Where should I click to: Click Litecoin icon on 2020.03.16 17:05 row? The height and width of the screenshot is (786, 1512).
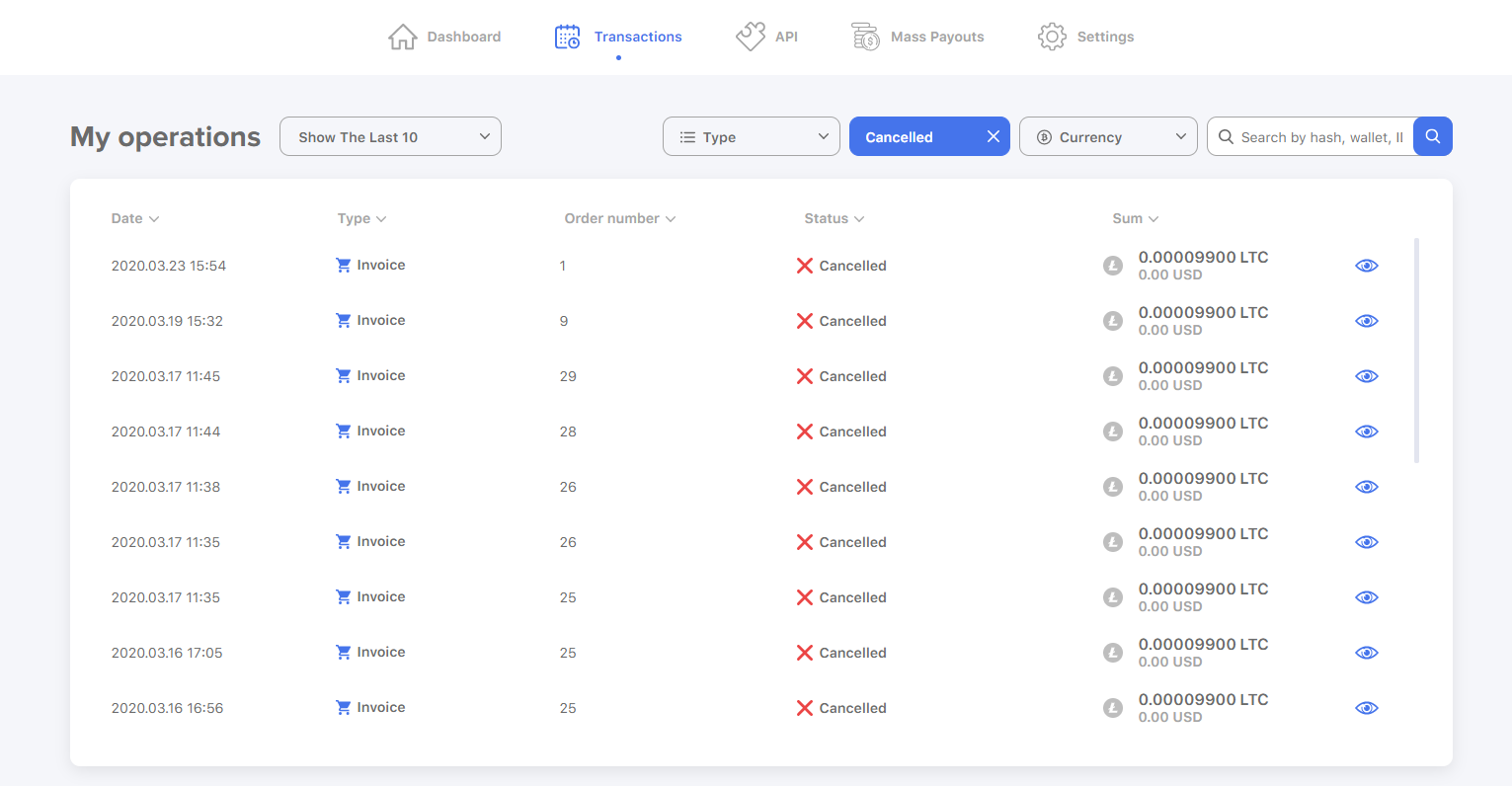1113,653
